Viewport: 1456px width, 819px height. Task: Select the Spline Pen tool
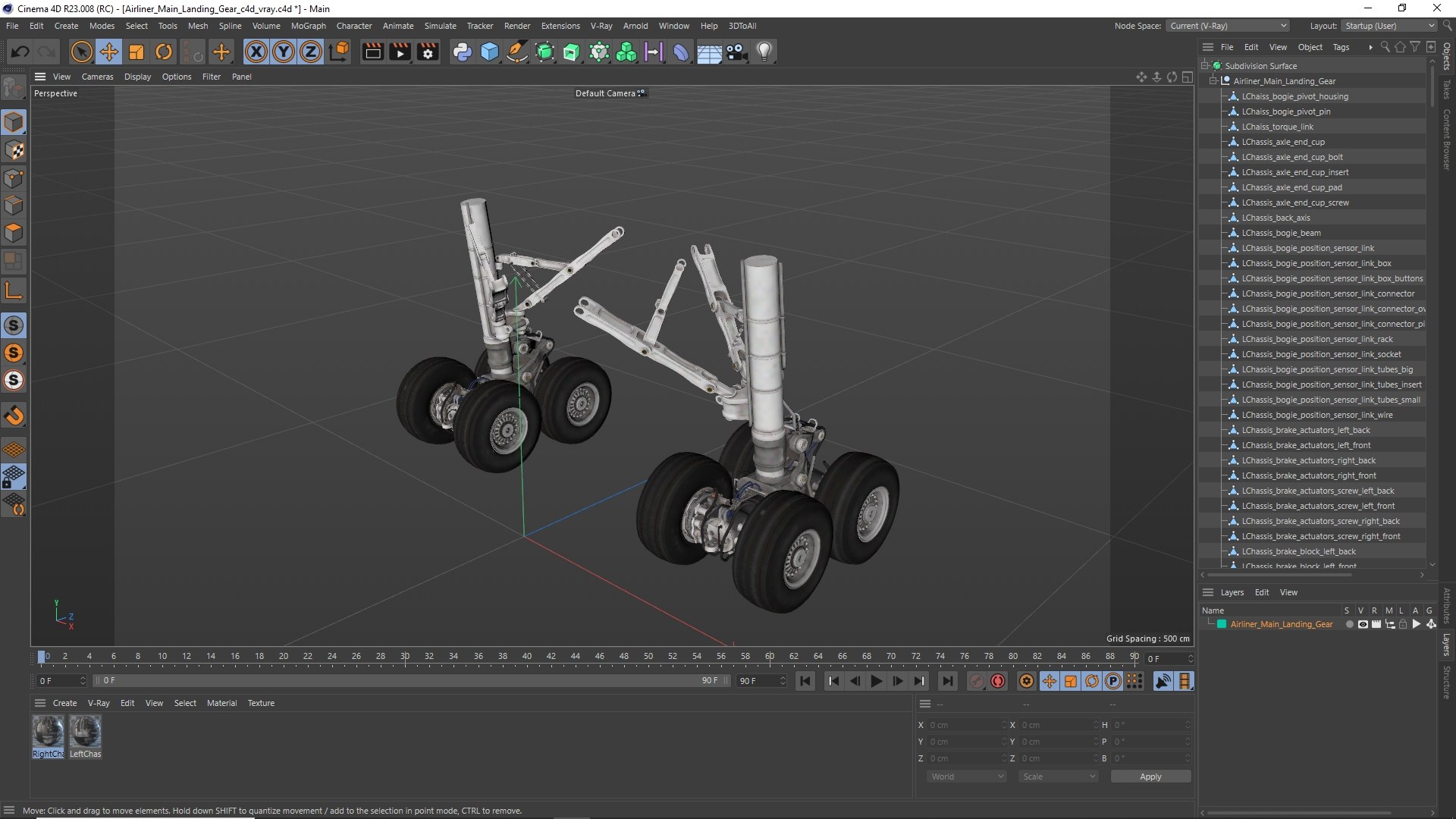[x=517, y=52]
